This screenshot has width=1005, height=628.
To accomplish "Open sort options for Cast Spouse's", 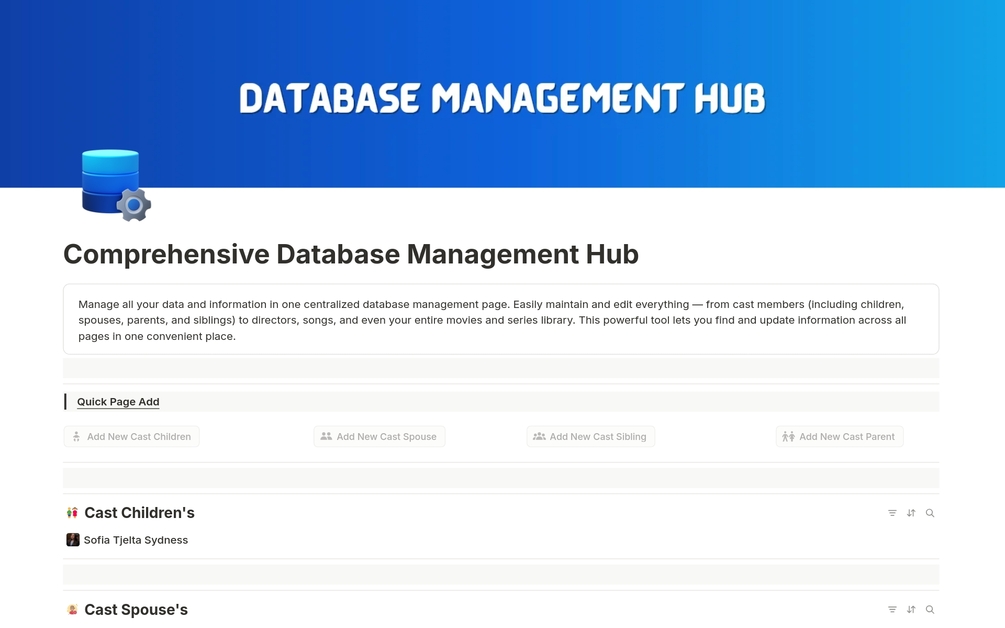I will 911,609.
